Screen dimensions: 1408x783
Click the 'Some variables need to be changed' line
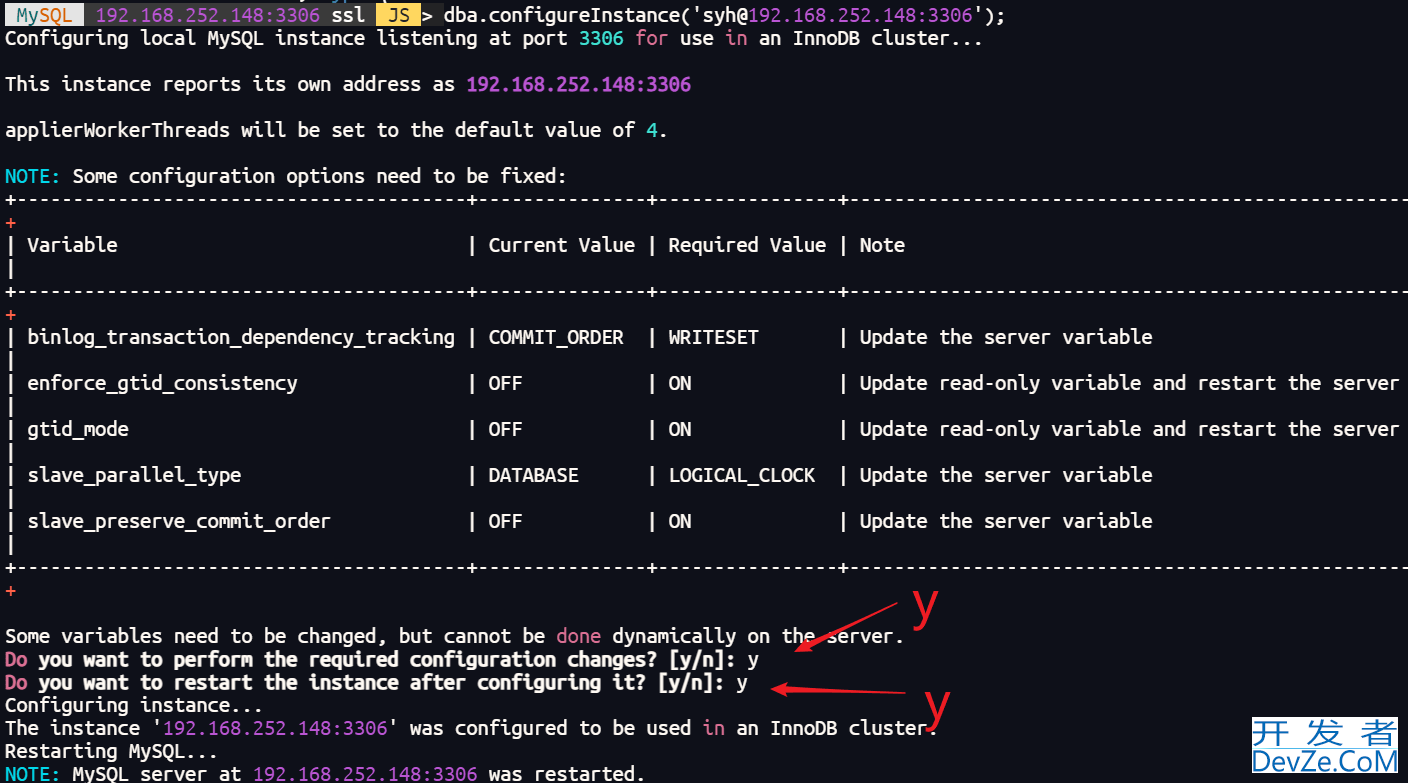click(x=455, y=636)
